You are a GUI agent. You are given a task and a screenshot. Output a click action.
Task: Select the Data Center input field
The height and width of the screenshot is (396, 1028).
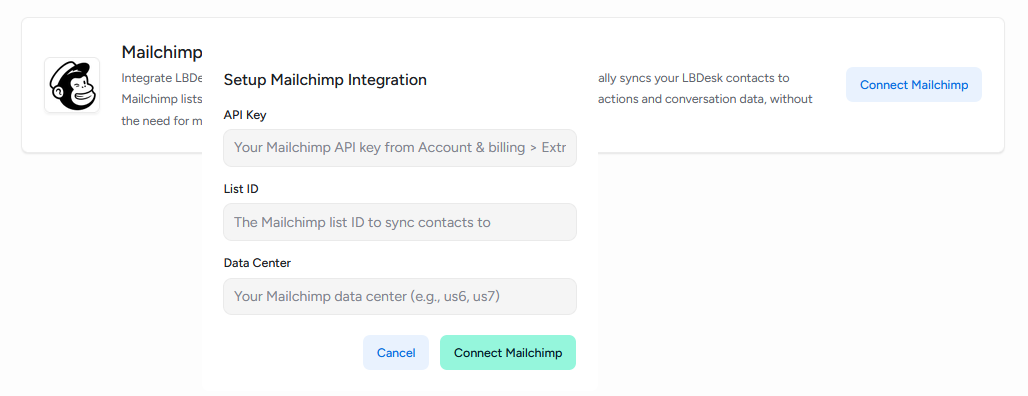point(400,296)
